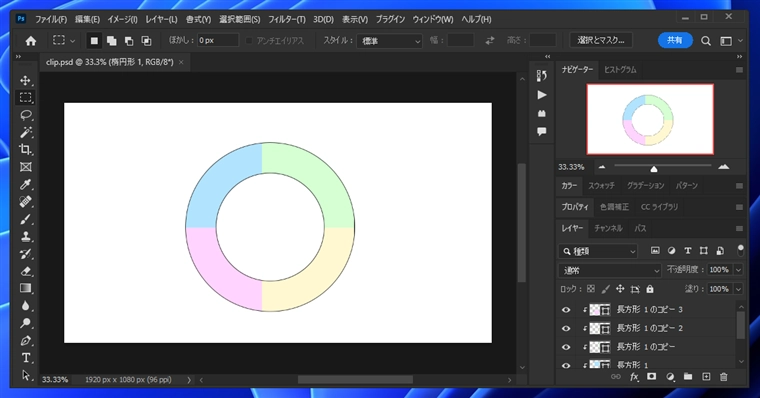Toggle the アンチエイリアス checkbox
Viewport: 760px width, 398px height.
pyautogui.click(x=249, y=41)
